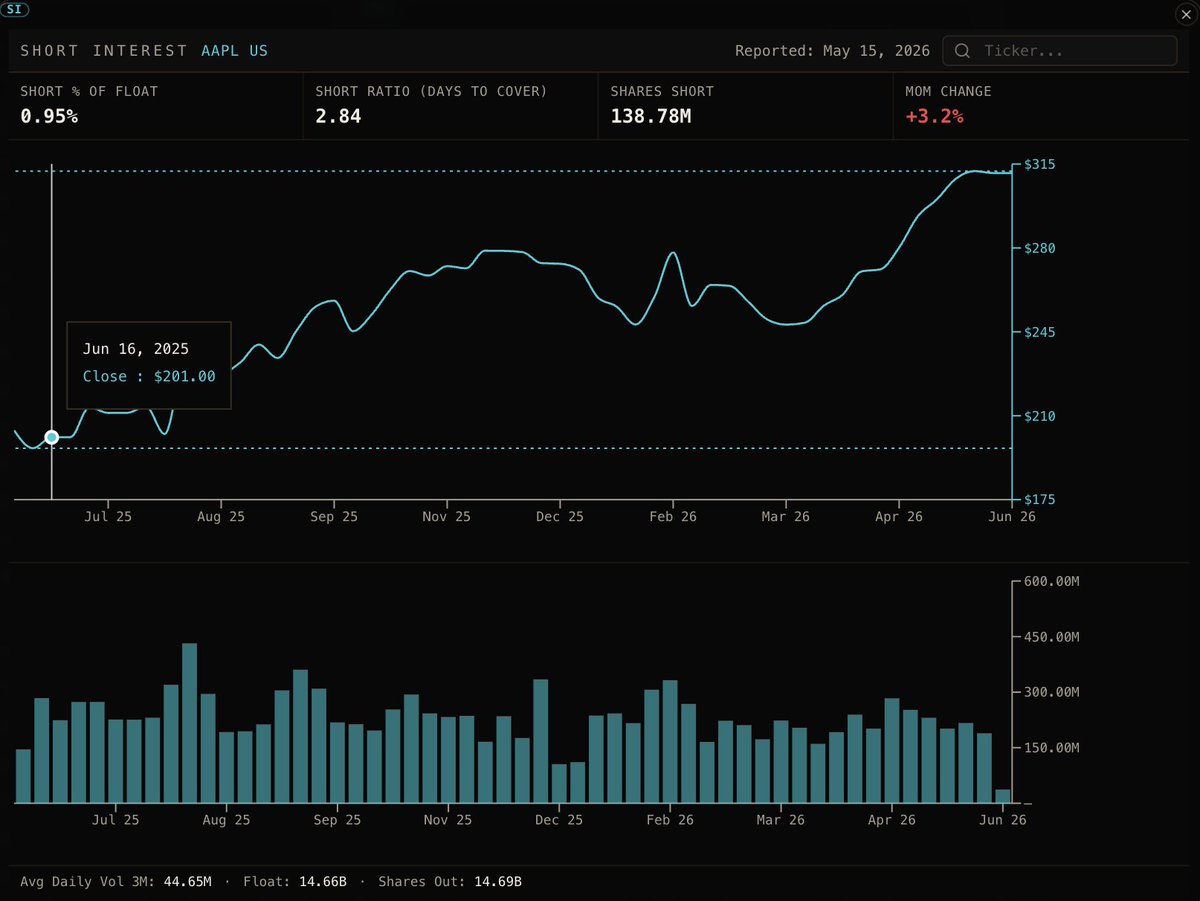Click the 150.00M volume axis label
This screenshot has width=1200, height=901.
coord(1052,748)
